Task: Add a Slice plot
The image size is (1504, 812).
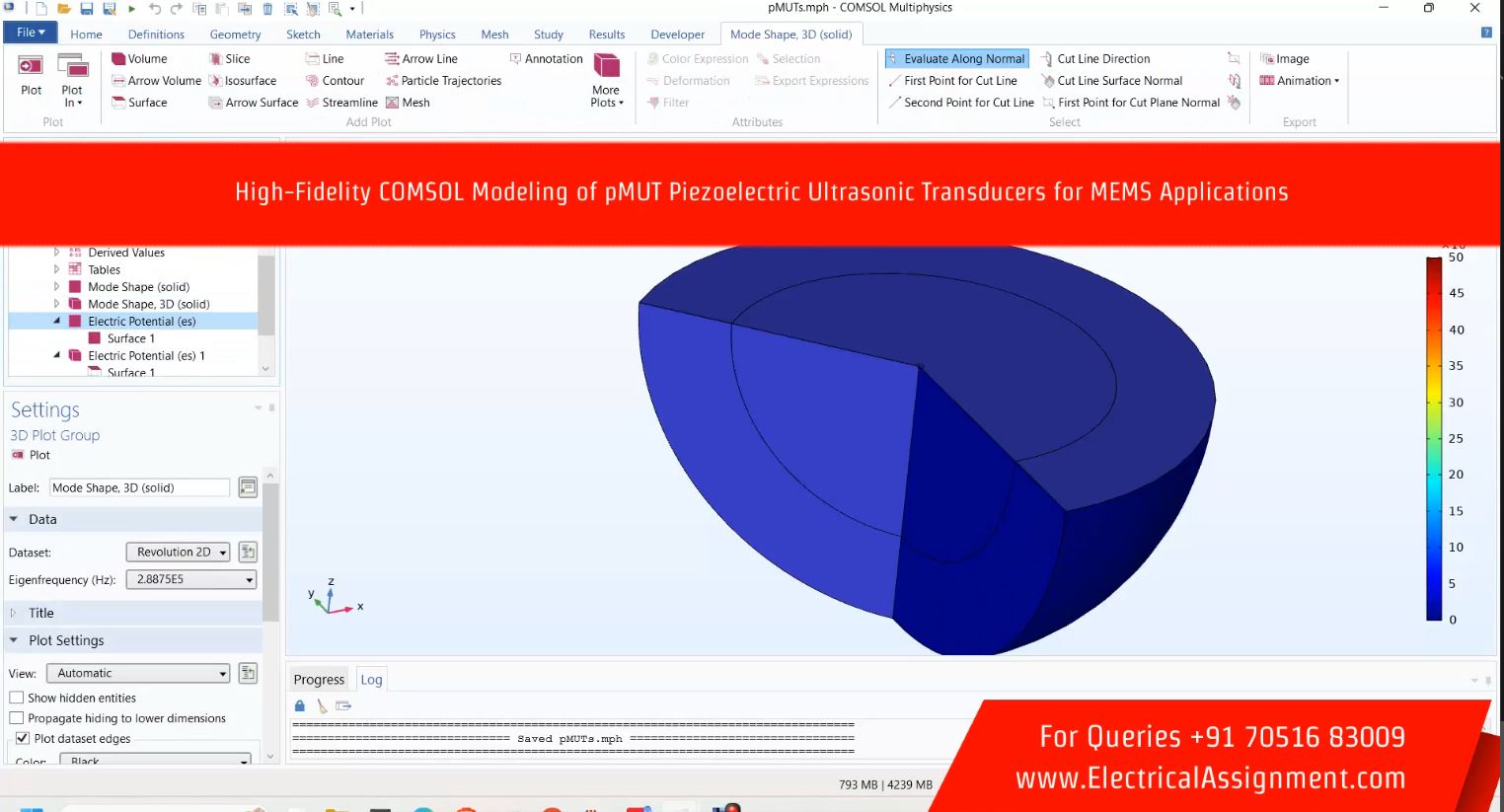Action: [x=216, y=59]
